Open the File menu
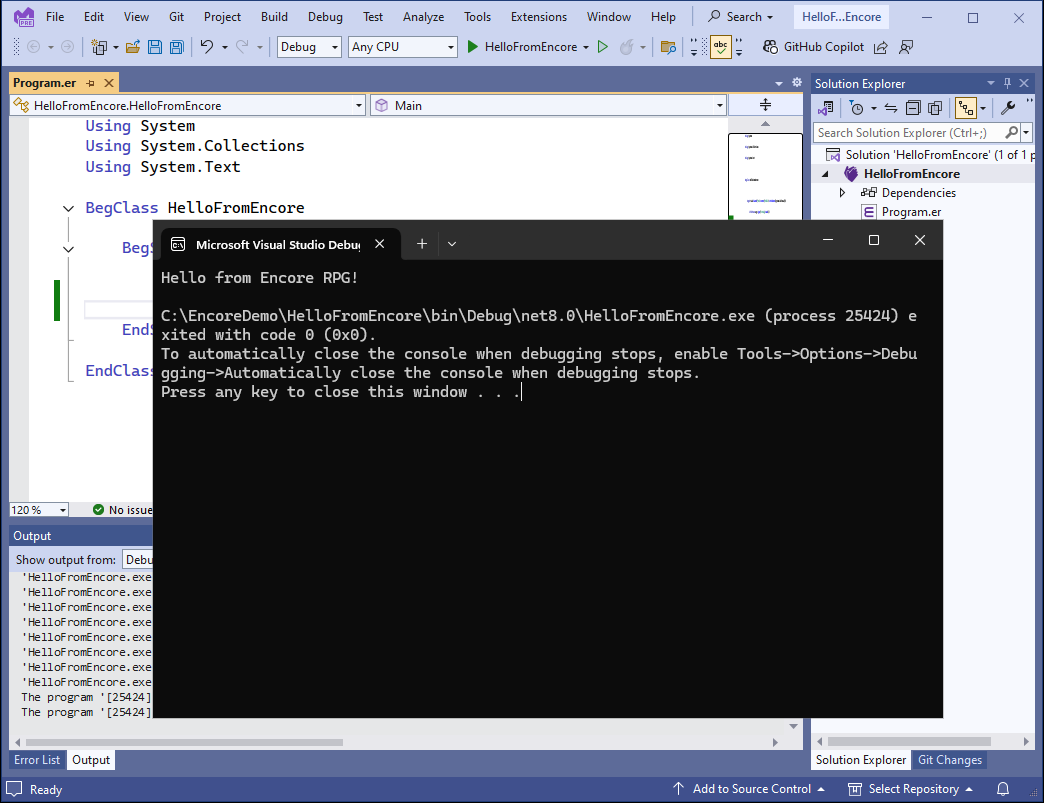This screenshot has width=1044, height=803. (55, 17)
